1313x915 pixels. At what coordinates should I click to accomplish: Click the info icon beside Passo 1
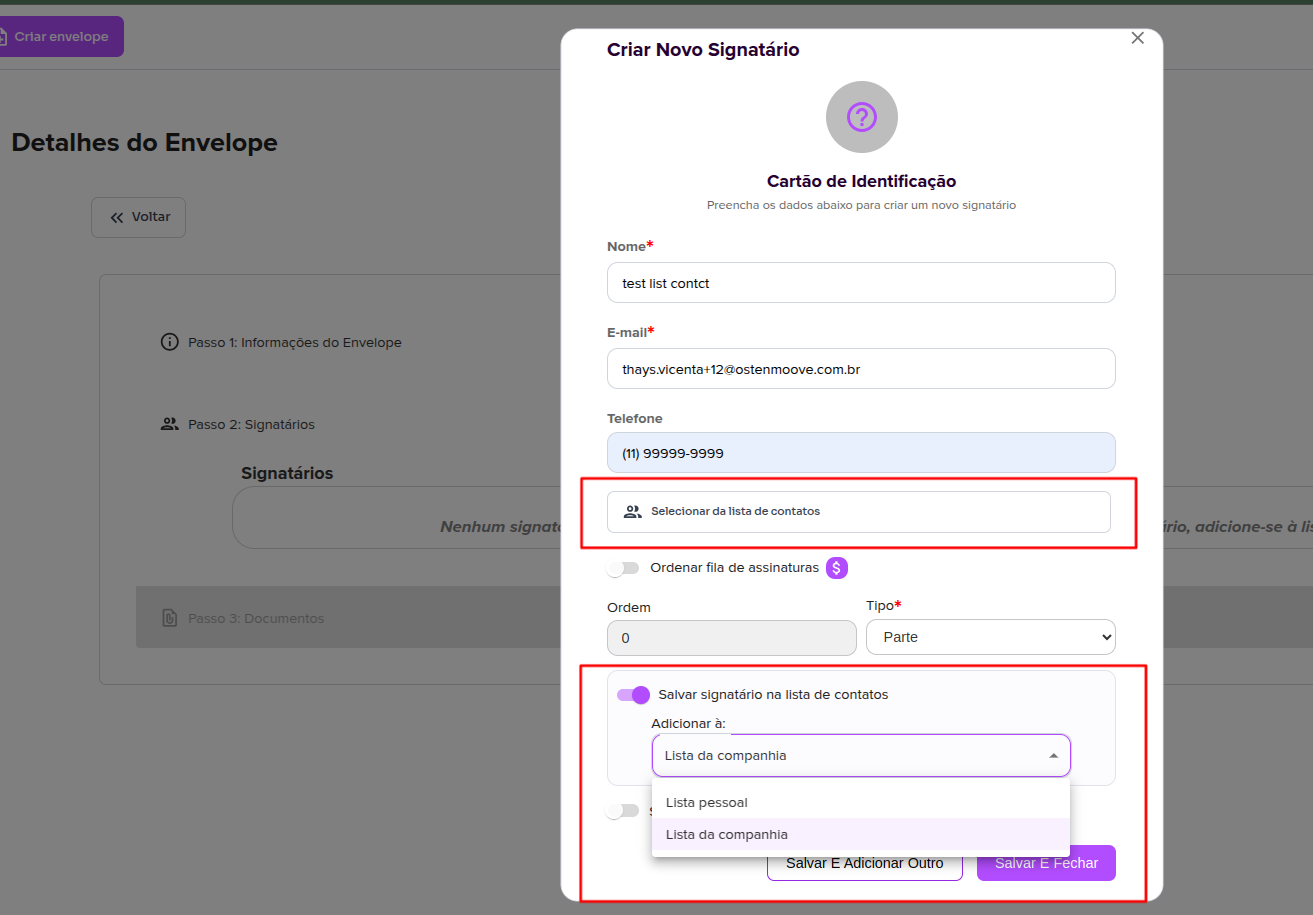click(x=169, y=342)
